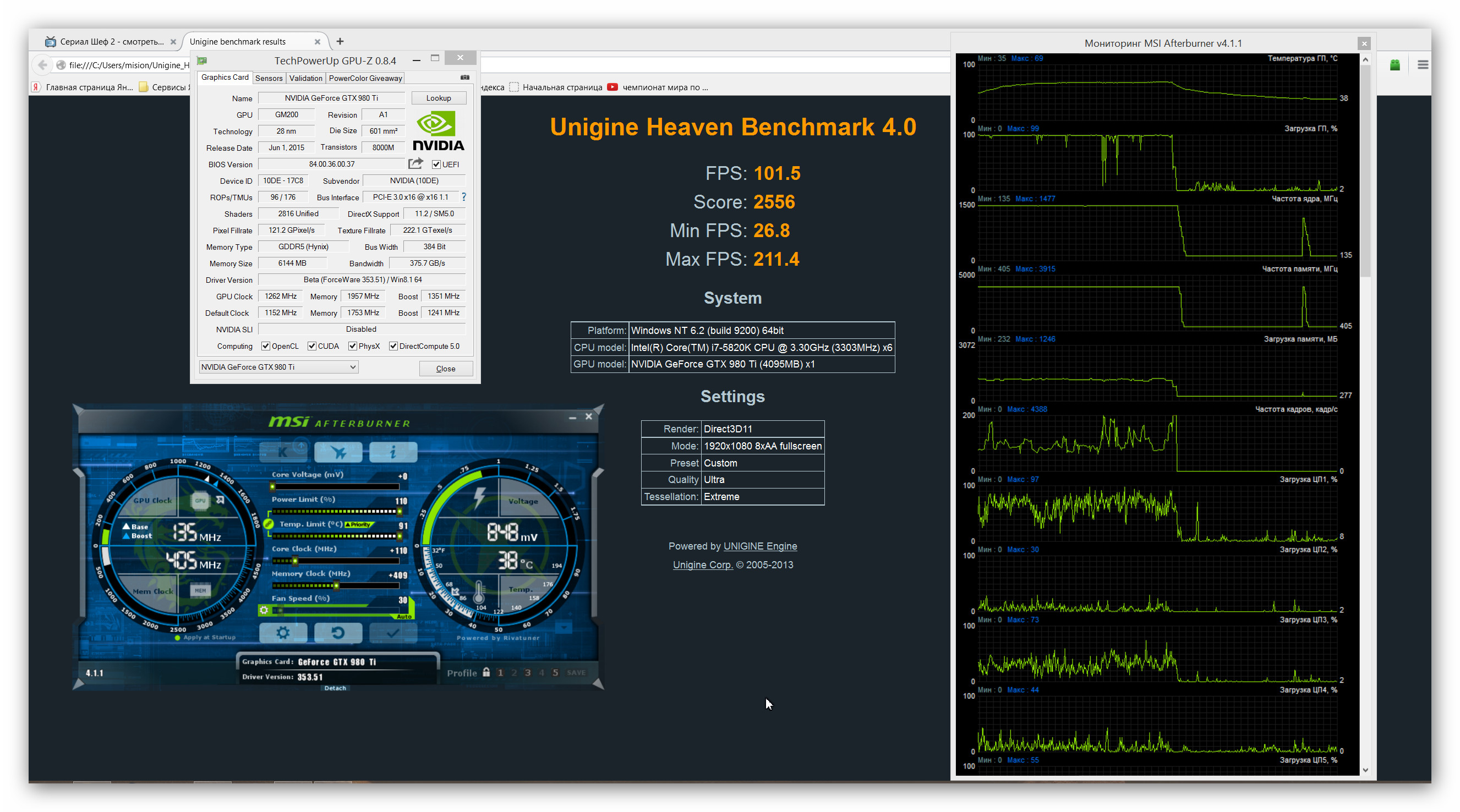
Task: Click the Bus Interface question mark icon
Action: [463, 196]
